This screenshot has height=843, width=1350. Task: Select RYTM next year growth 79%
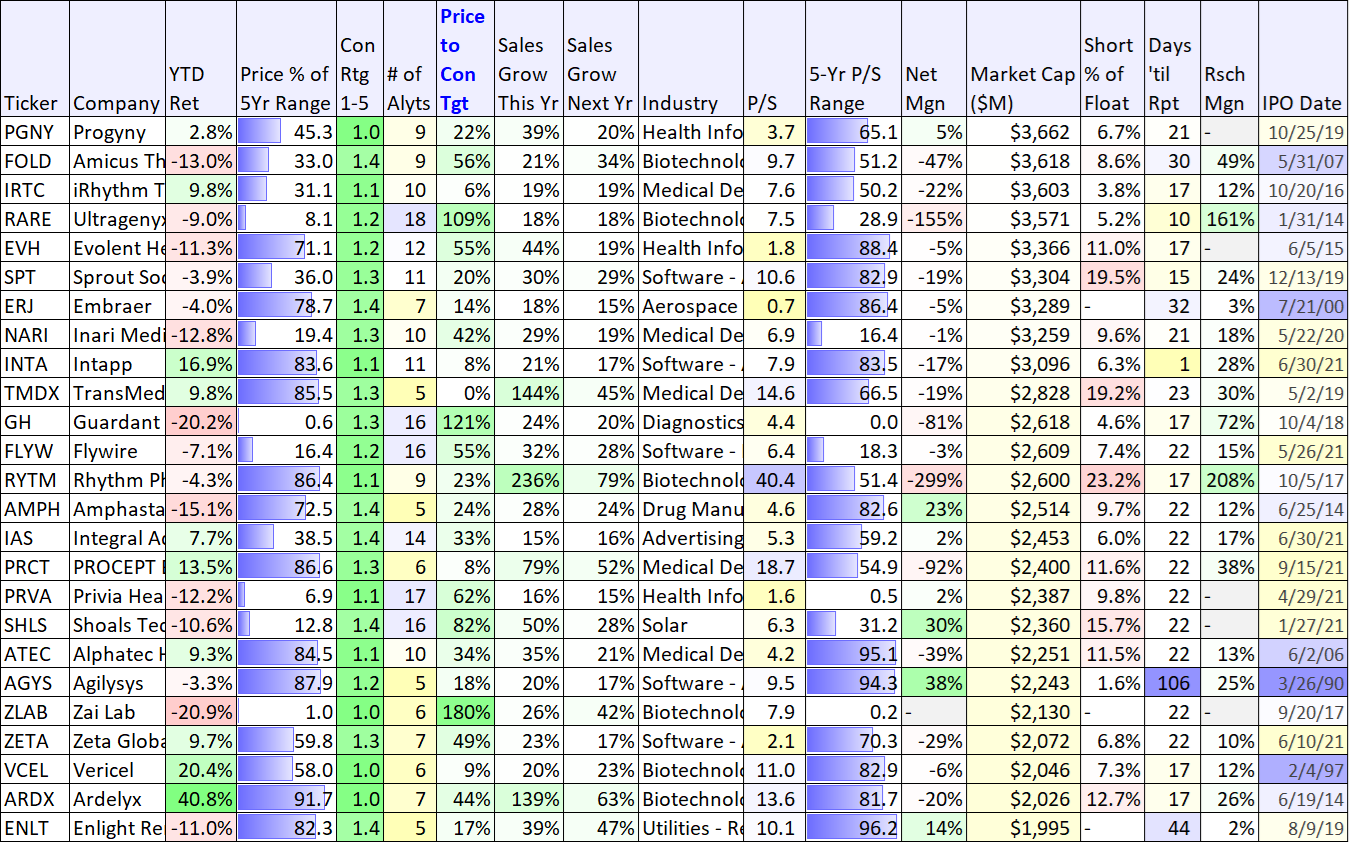pyautogui.click(x=600, y=480)
